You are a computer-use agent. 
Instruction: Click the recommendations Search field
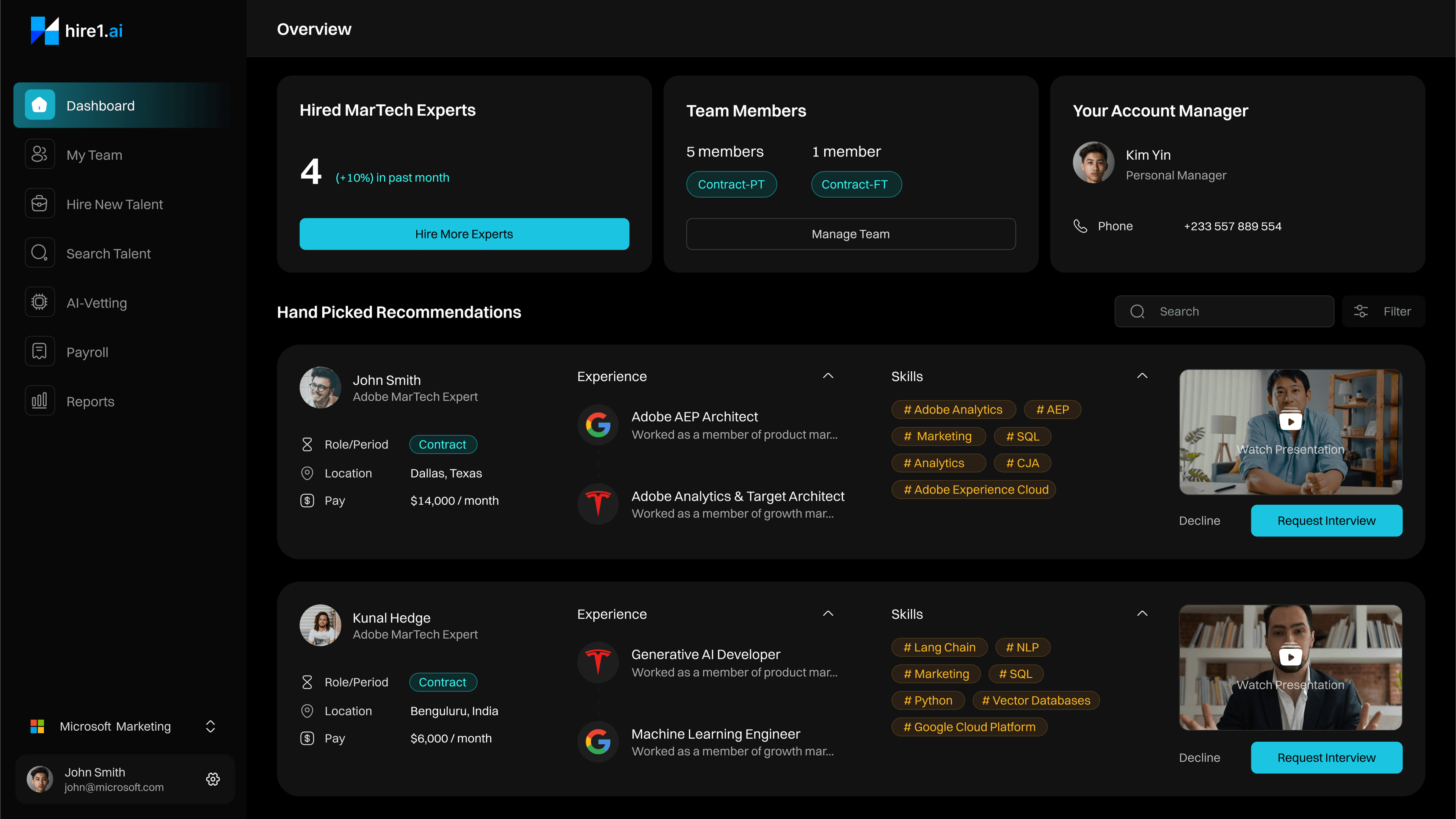coord(1224,311)
